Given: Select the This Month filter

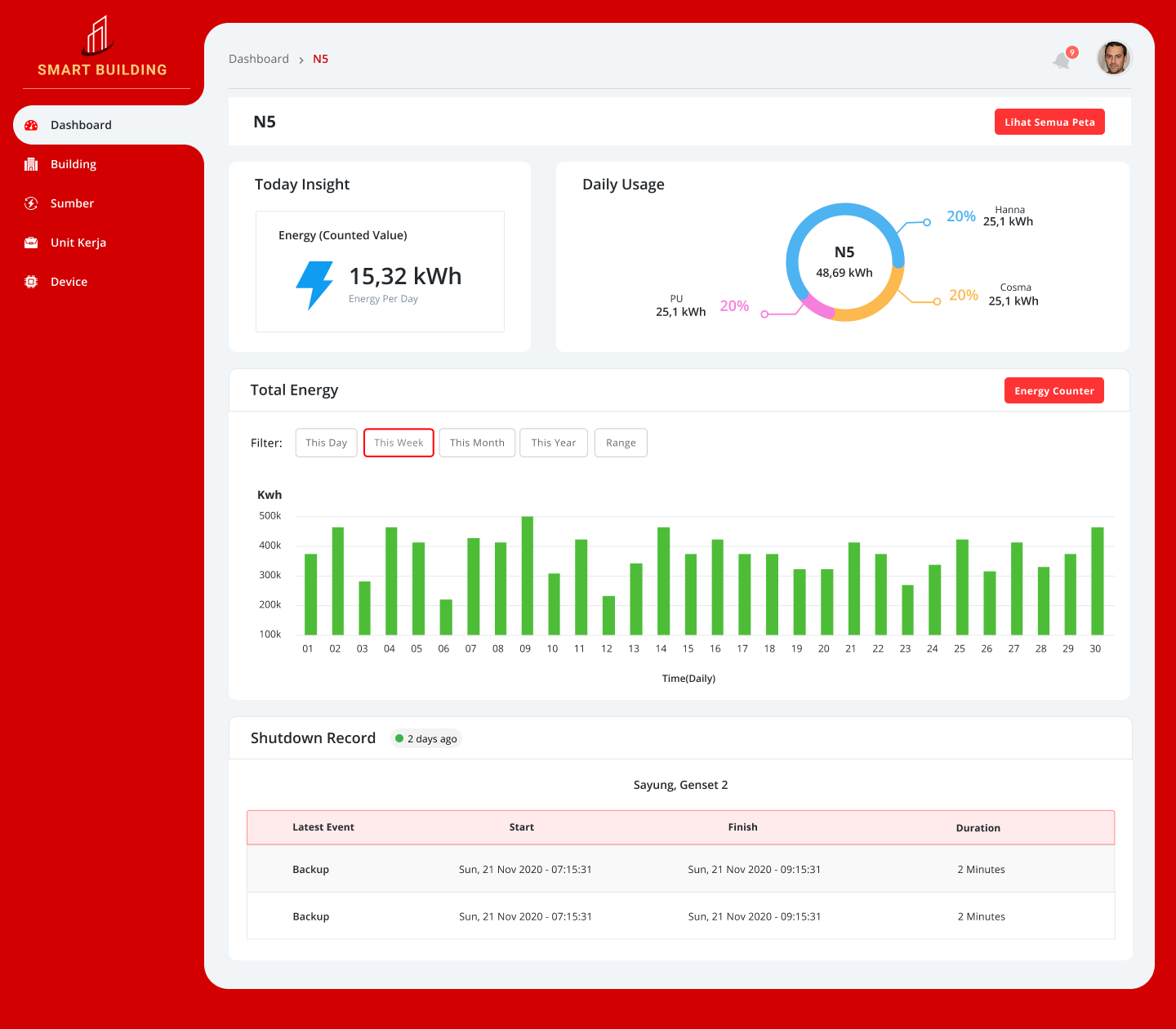Looking at the screenshot, I should coord(477,443).
